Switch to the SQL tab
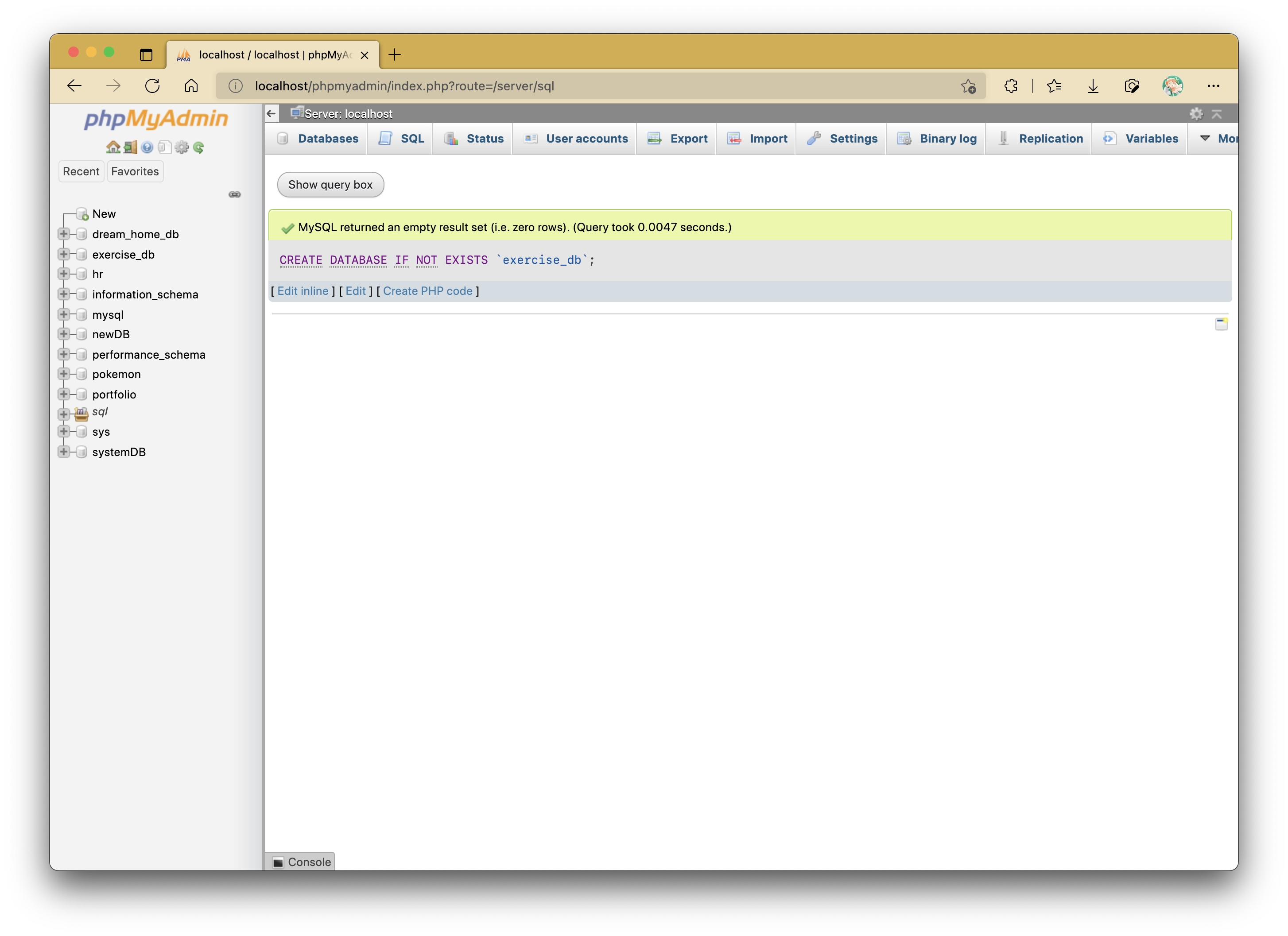1288x936 pixels. [400, 139]
